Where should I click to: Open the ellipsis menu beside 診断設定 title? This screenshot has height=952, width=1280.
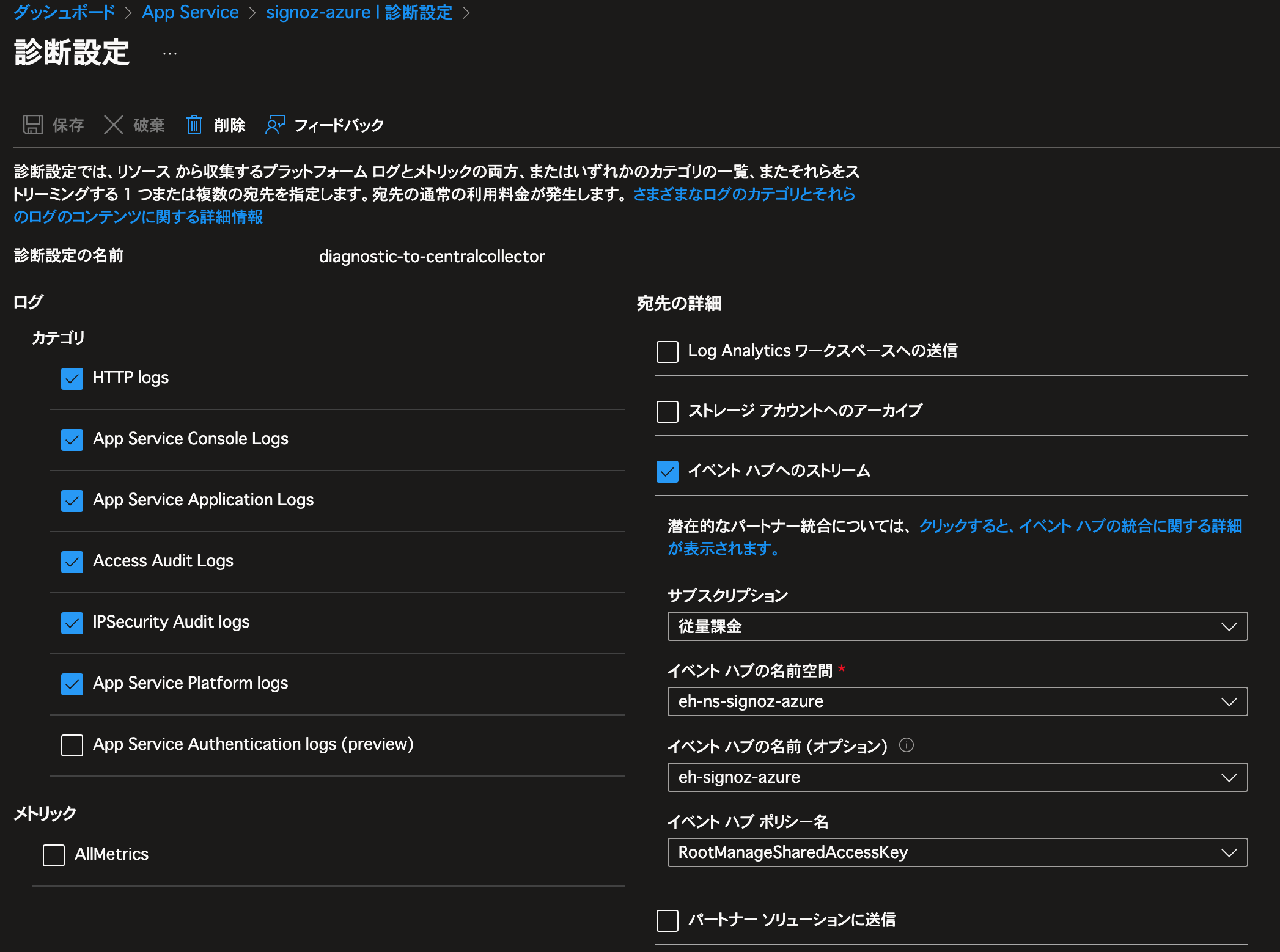tap(170, 54)
